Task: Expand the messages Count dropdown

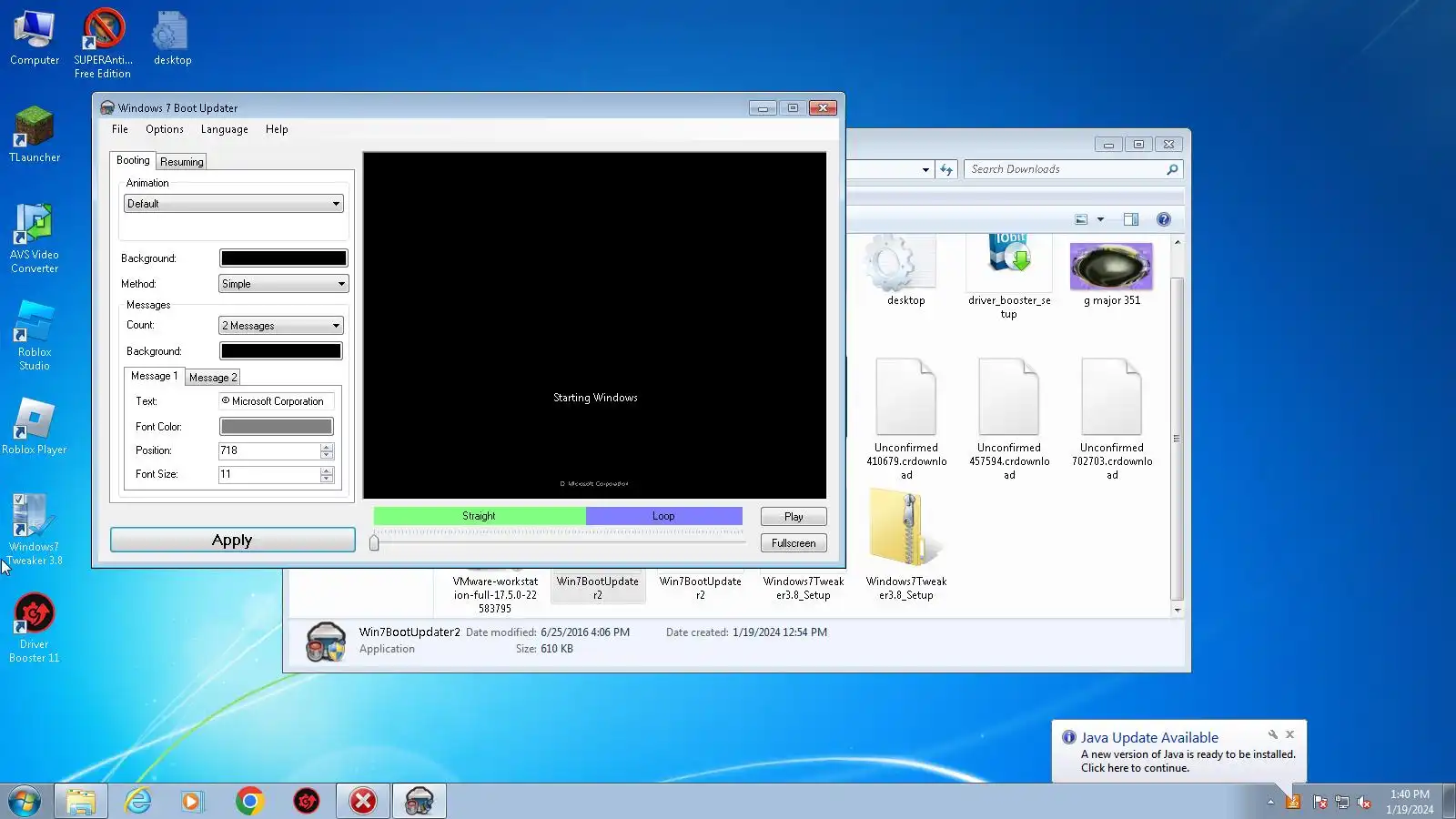Action: [x=280, y=326]
